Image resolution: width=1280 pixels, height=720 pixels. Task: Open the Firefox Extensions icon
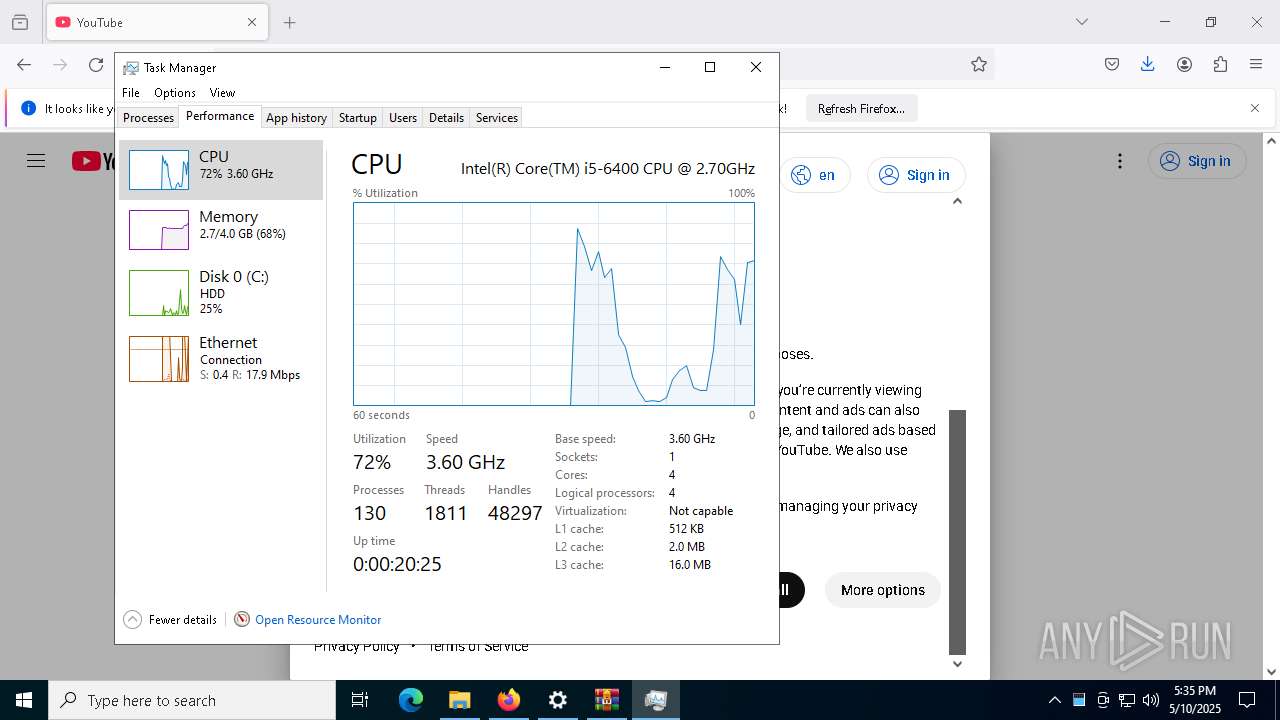pos(1220,64)
